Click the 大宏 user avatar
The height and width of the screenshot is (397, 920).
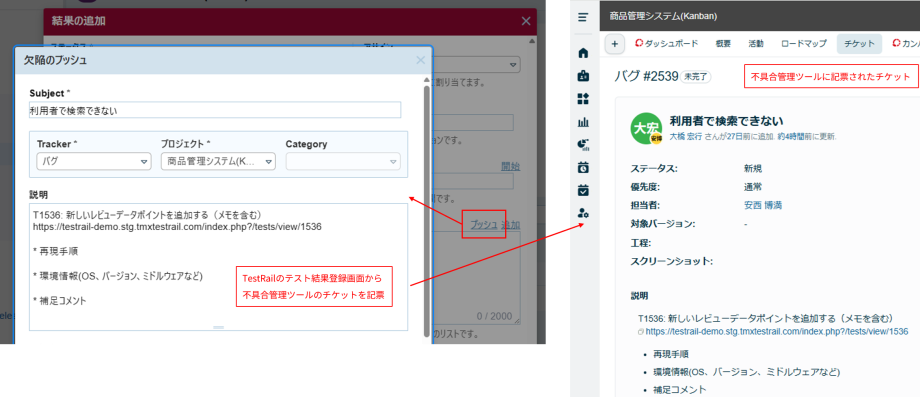[x=646, y=128]
